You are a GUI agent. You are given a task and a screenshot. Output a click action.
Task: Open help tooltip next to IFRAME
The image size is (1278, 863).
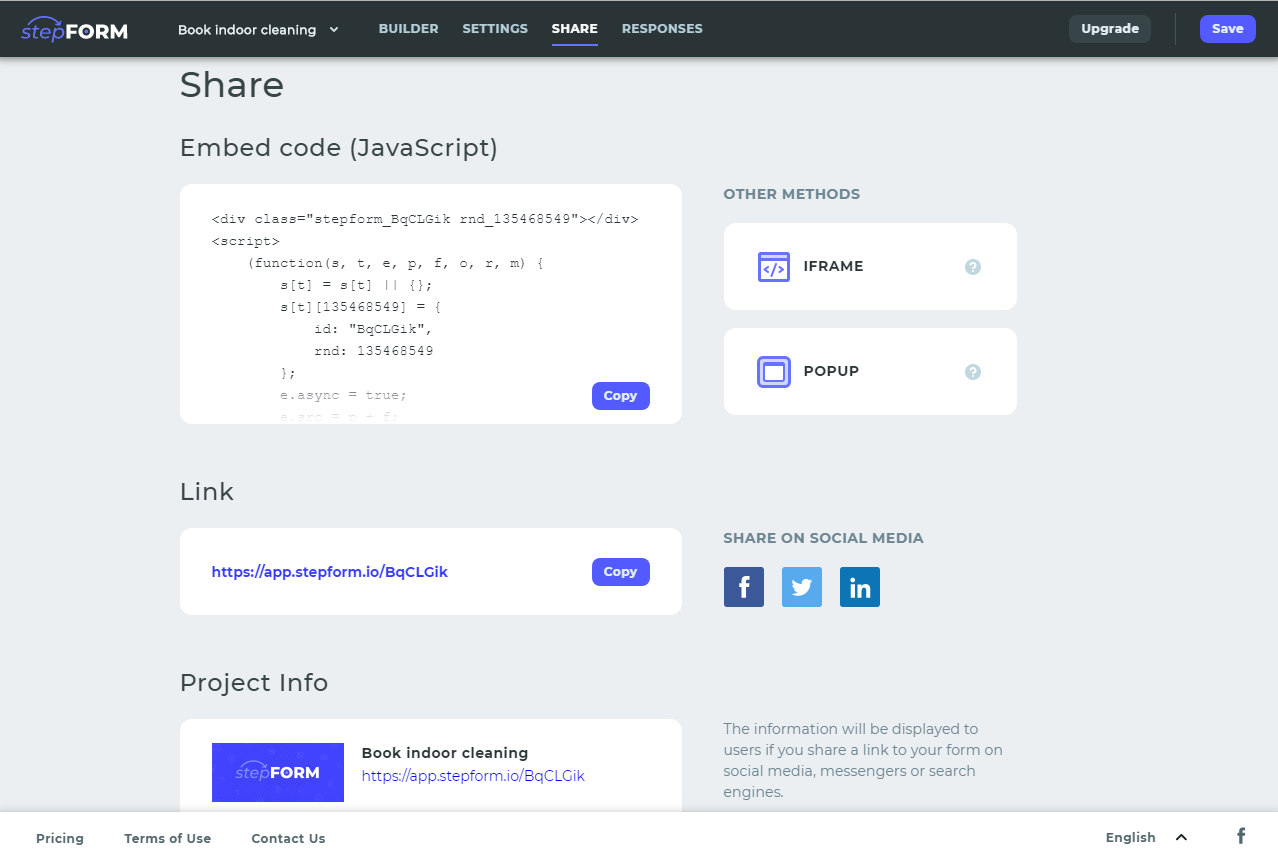pos(972,267)
